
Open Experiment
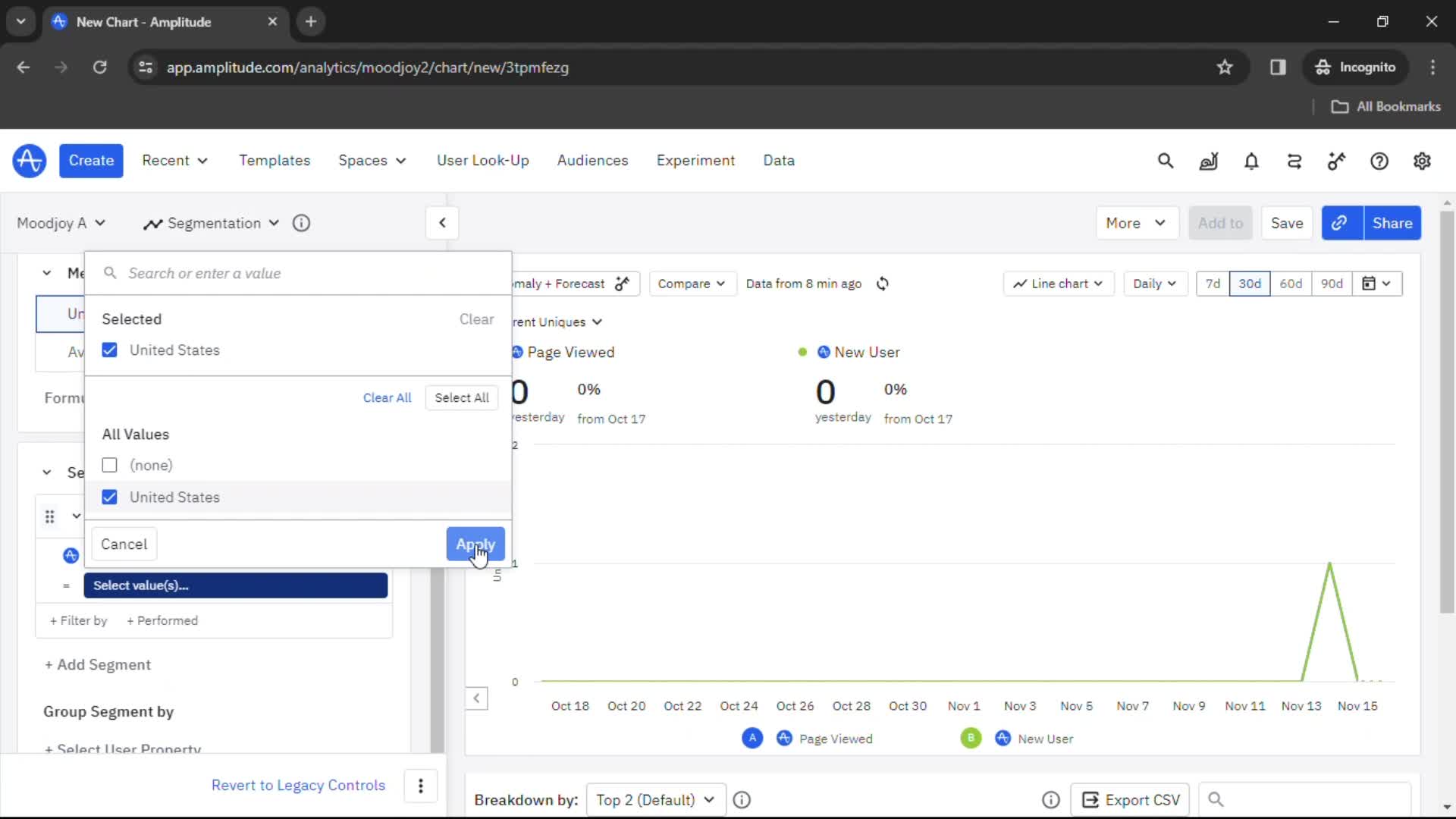695,161
